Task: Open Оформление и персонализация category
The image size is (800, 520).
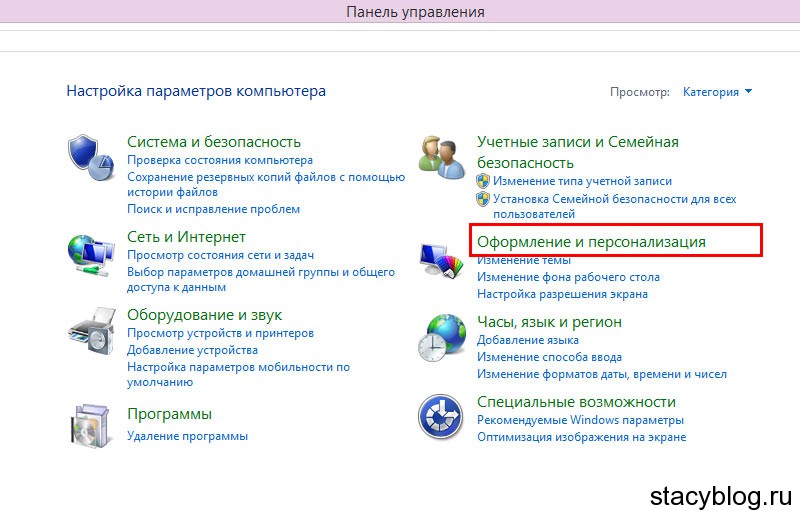Action: tap(591, 242)
